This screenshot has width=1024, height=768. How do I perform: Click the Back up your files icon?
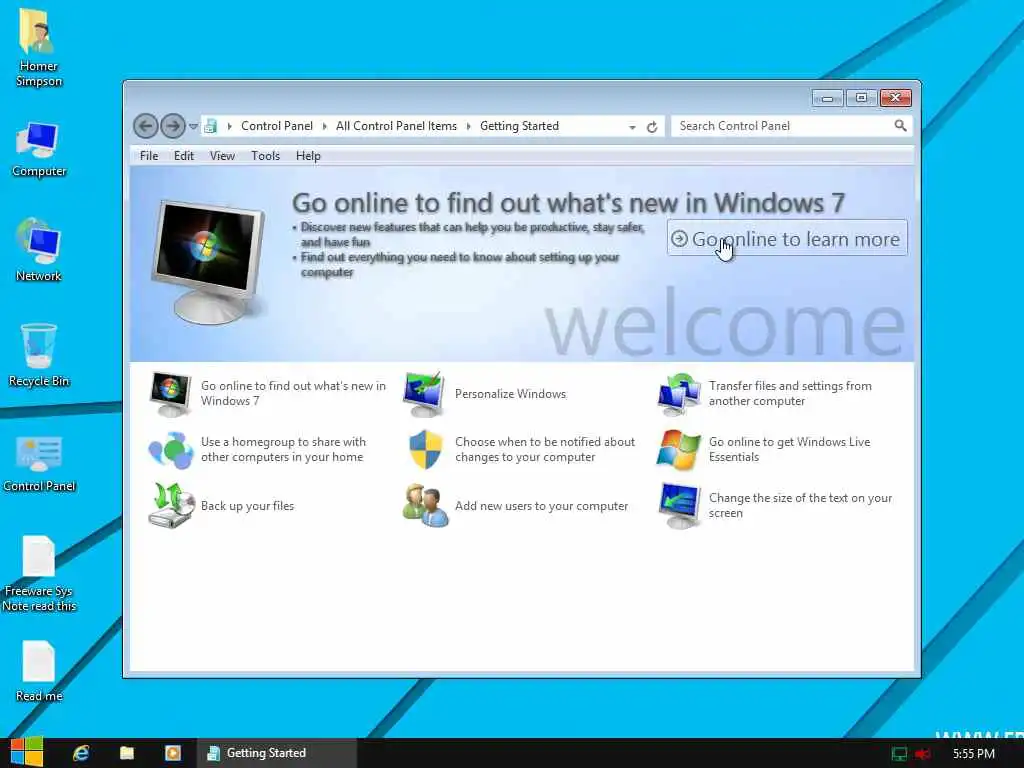click(172, 505)
